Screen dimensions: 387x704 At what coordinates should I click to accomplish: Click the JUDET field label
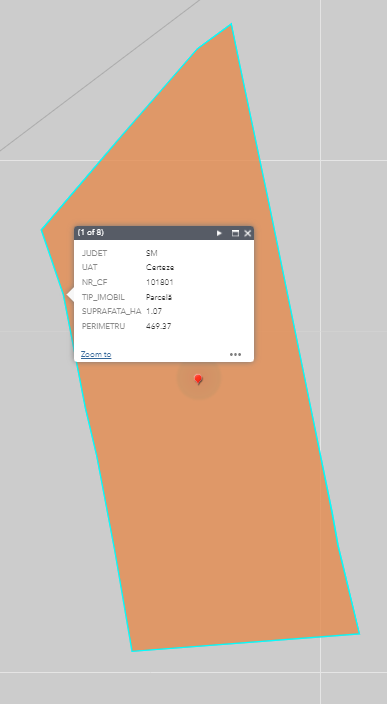point(94,253)
